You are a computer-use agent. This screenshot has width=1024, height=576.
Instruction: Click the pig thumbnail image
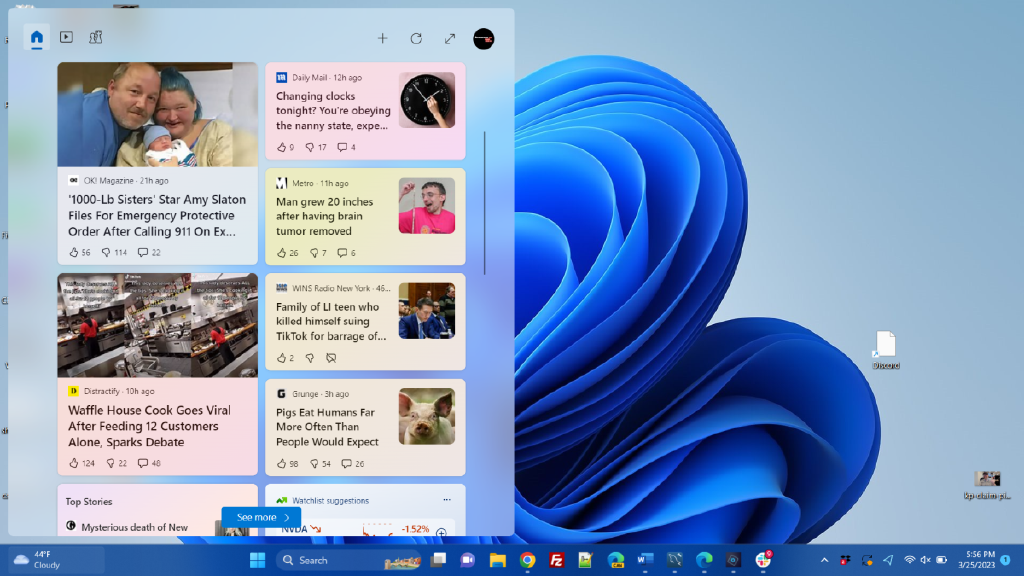(426, 417)
